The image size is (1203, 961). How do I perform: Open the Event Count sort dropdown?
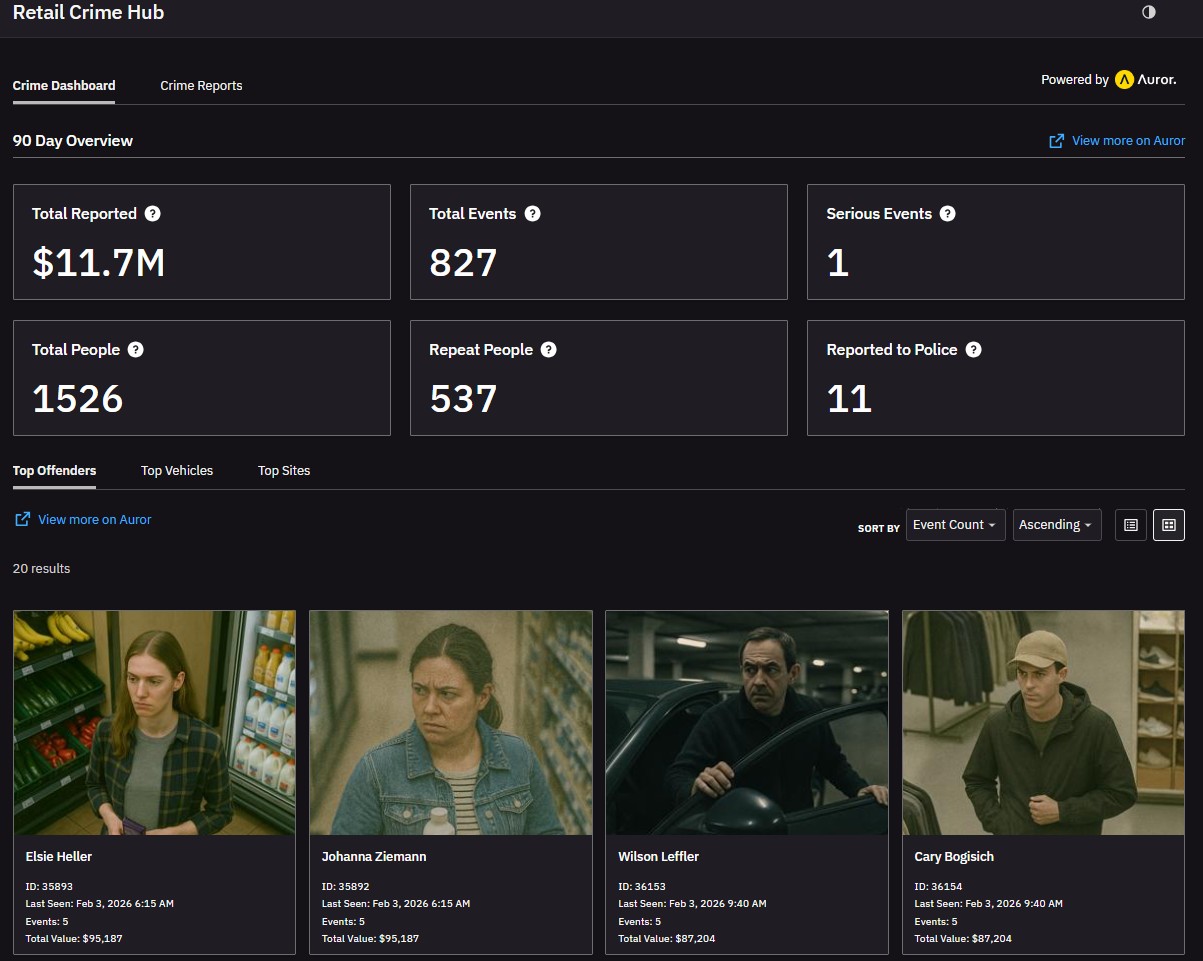tap(955, 525)
